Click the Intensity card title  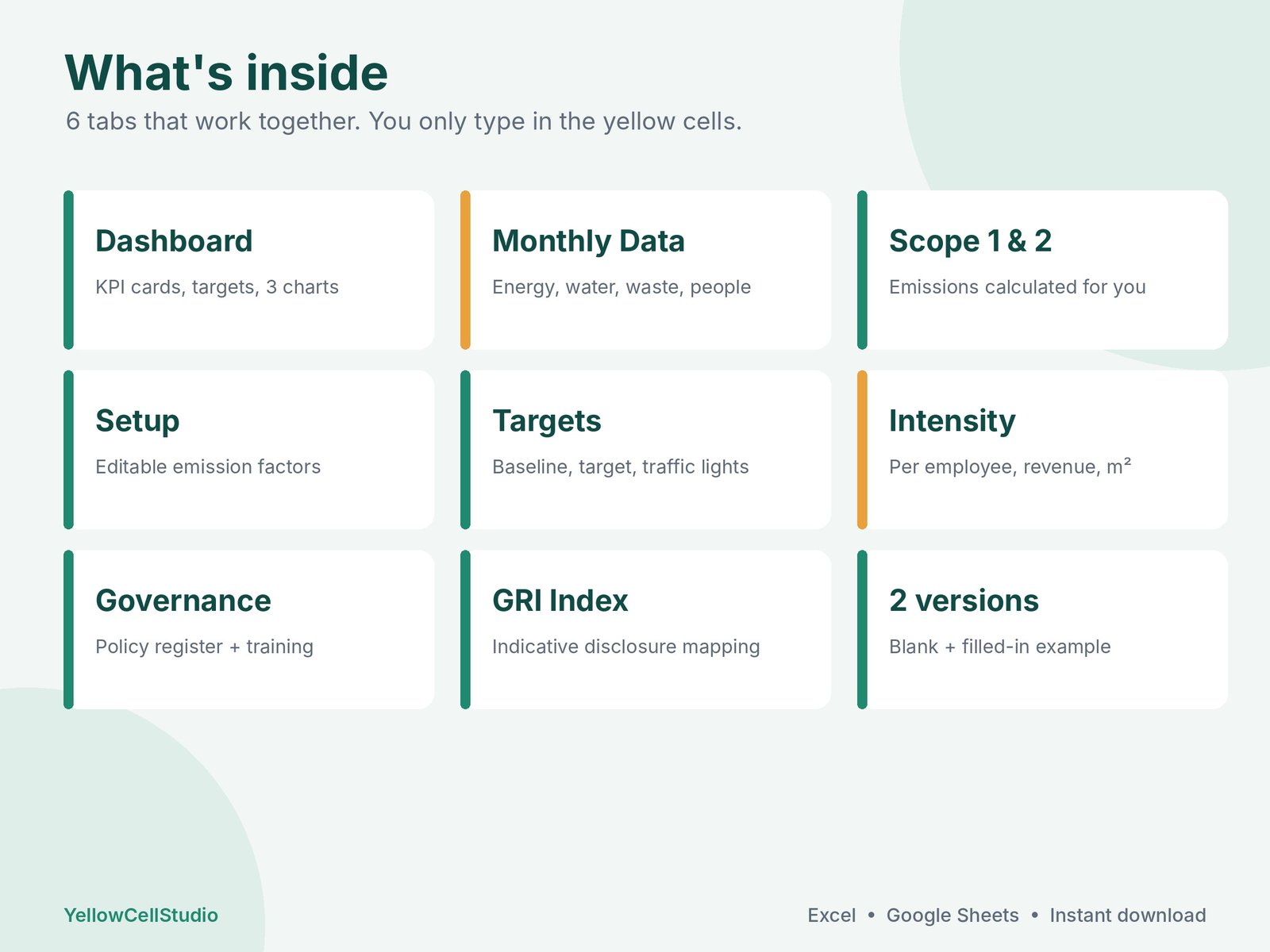coord(952,421)
